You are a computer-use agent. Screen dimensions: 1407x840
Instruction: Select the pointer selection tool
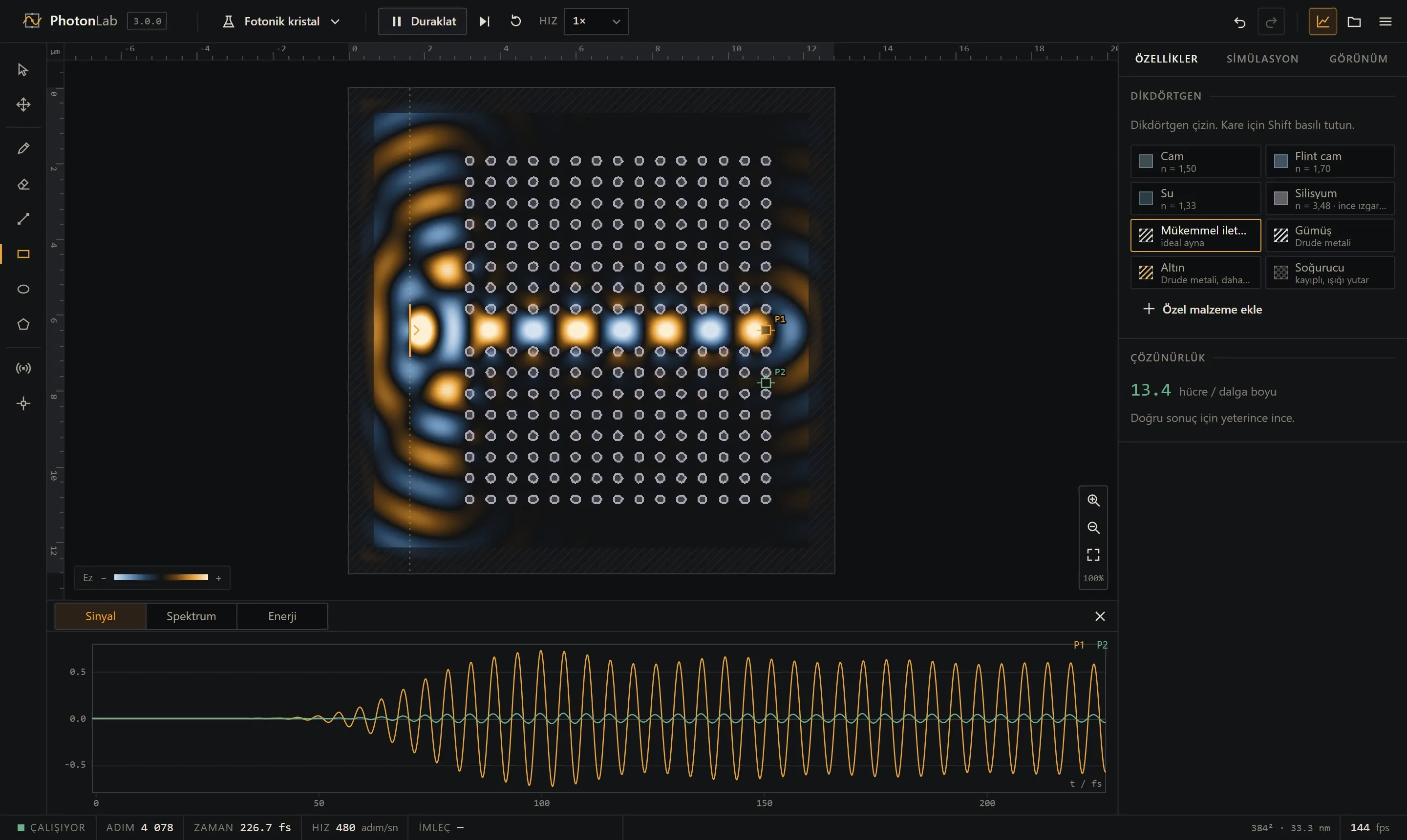(x=23, y=70)
